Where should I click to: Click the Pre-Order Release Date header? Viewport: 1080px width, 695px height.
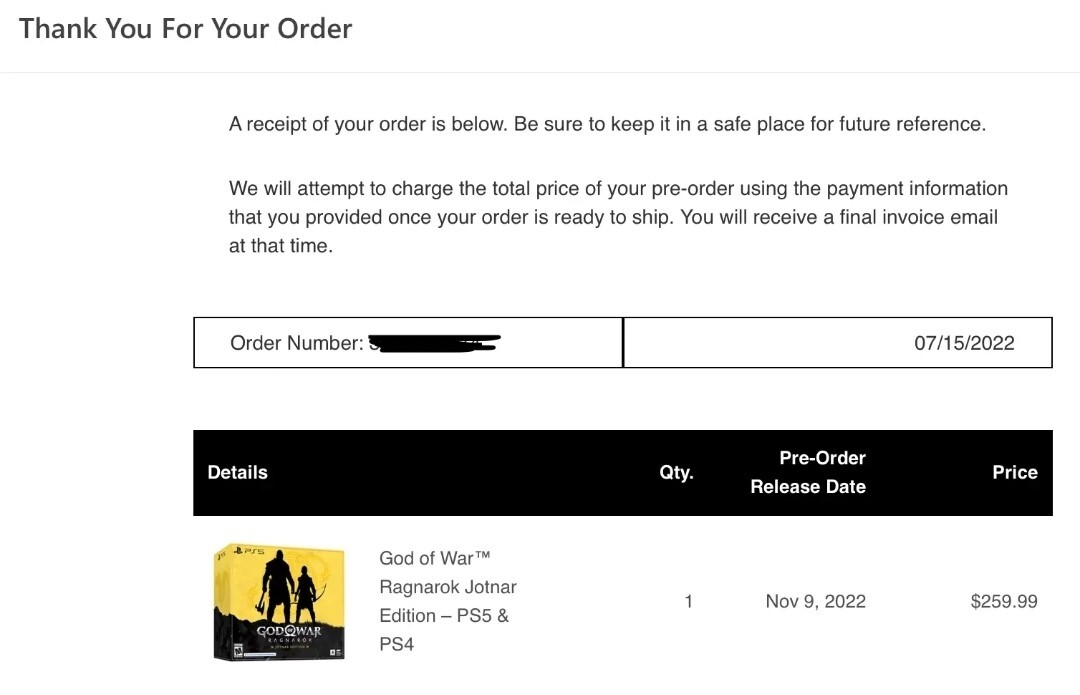point(809,473)
